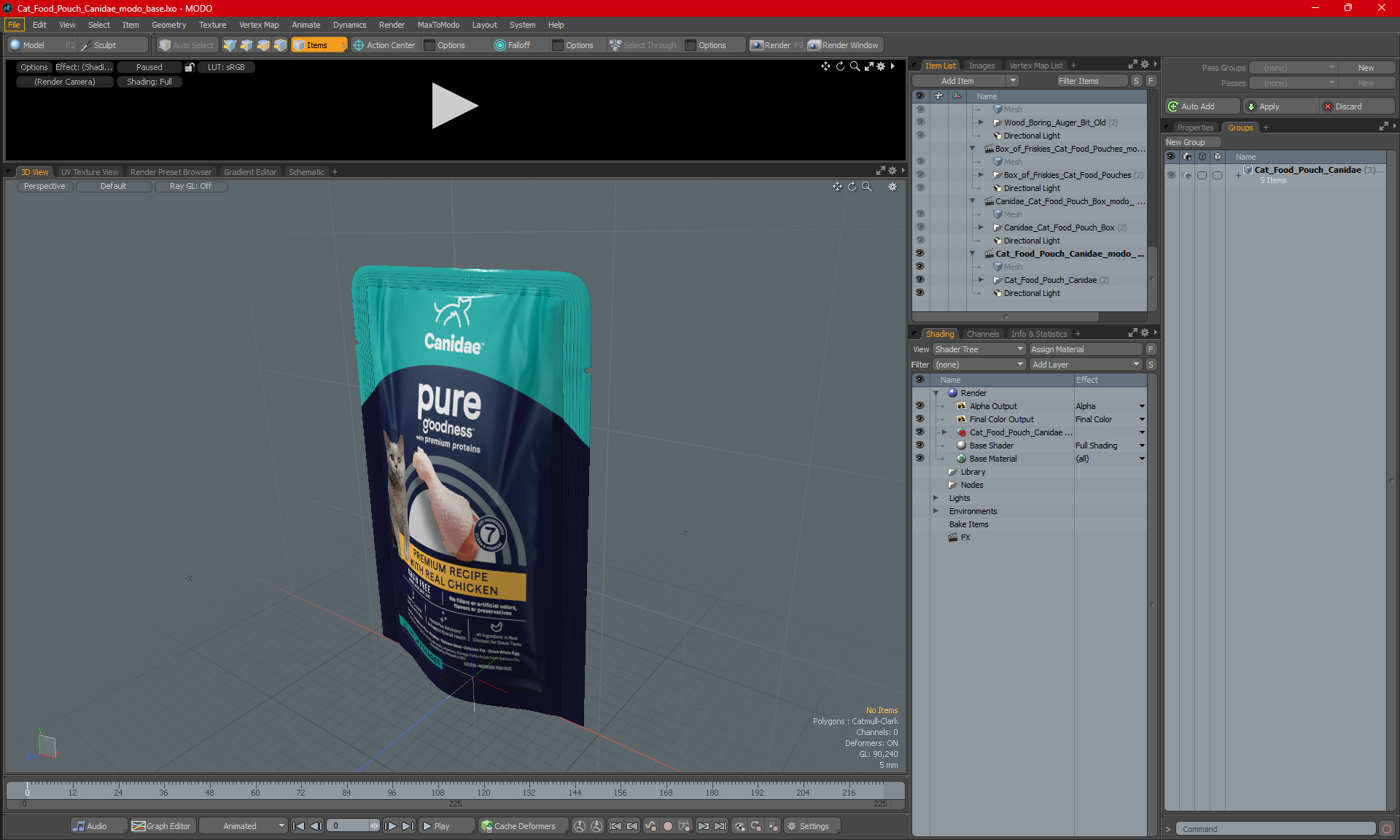Open the Add Layer dropdown

pos(1085,365)
